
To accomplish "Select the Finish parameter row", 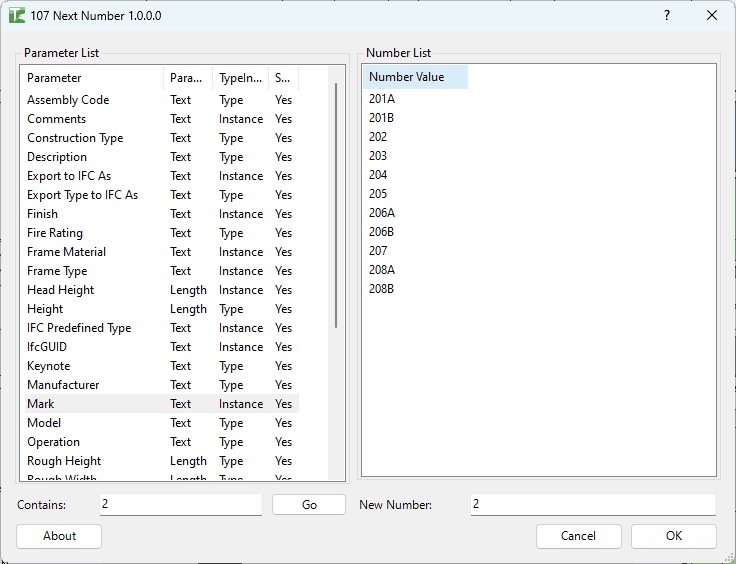I will [x=162, y=214].
